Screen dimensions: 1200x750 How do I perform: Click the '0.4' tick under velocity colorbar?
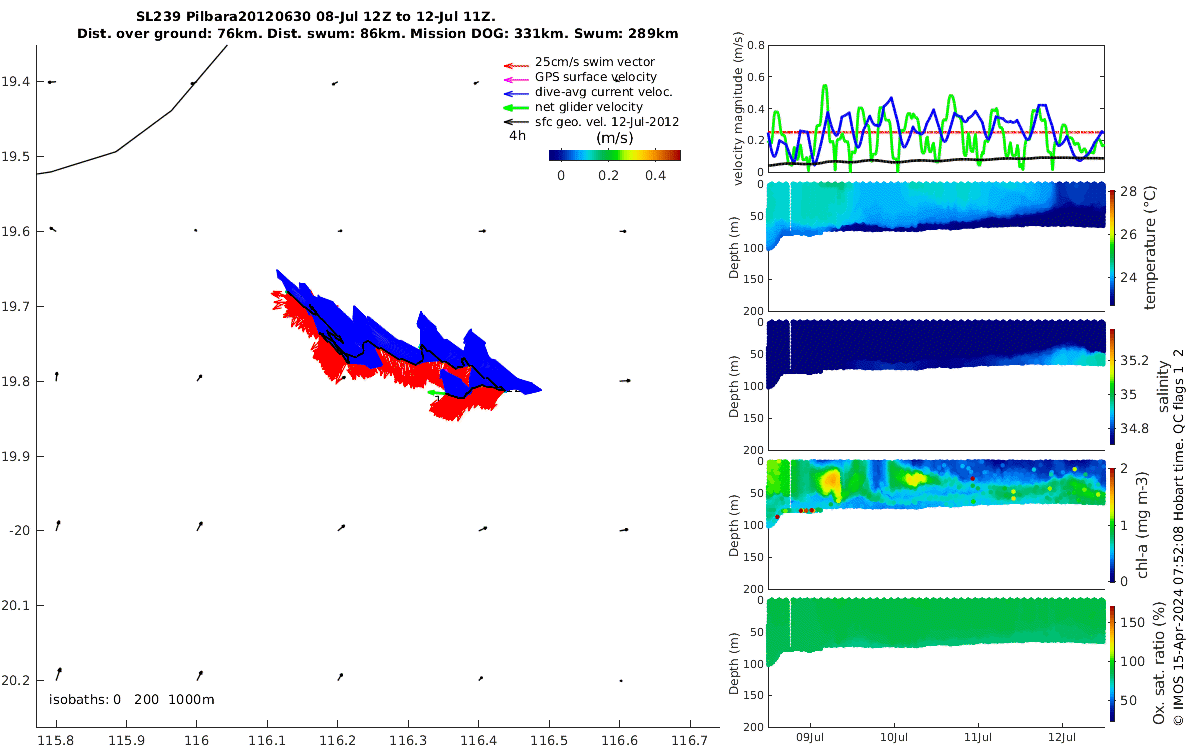coord(655,176)
